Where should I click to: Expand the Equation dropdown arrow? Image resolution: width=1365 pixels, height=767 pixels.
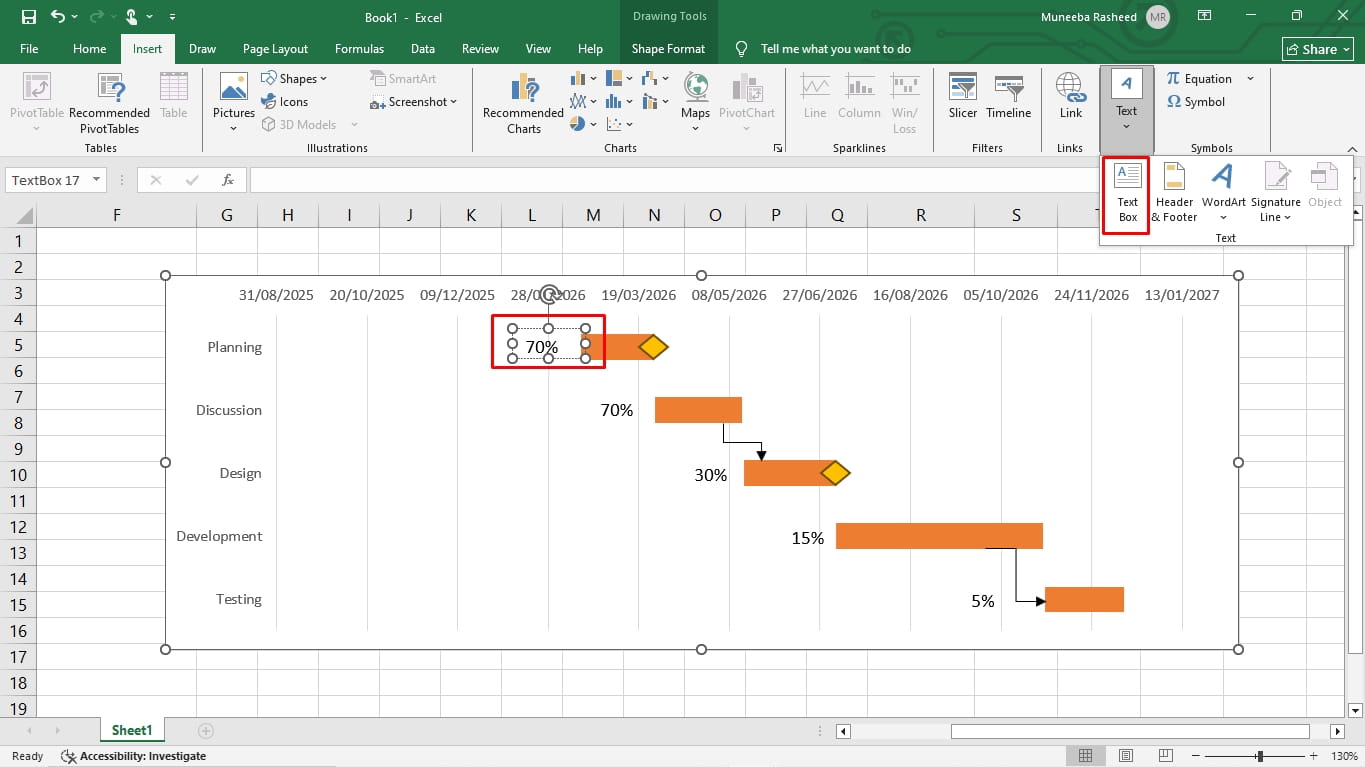[1250, 78]
